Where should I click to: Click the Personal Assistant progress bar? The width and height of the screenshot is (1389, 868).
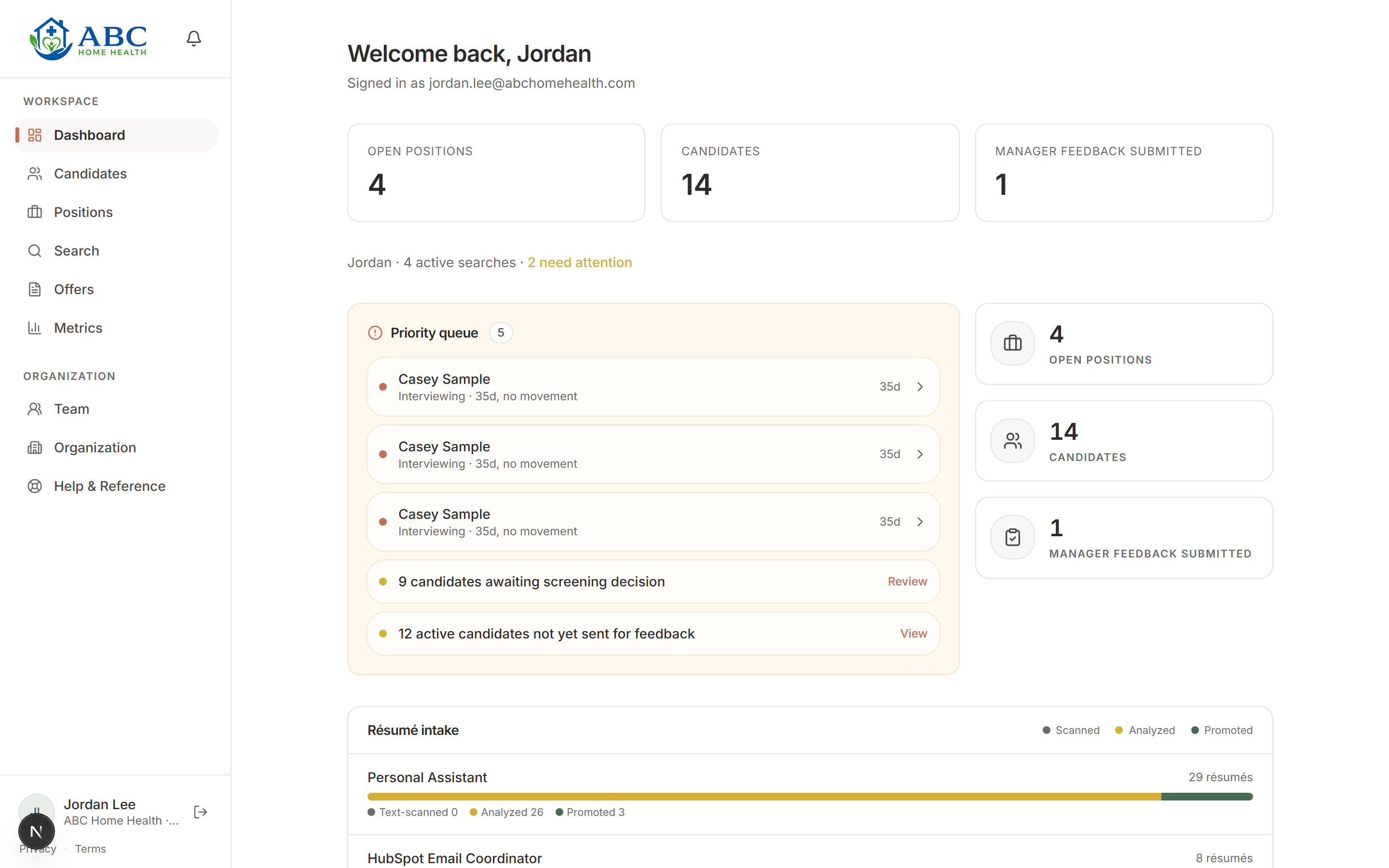(x=810, y=797)
